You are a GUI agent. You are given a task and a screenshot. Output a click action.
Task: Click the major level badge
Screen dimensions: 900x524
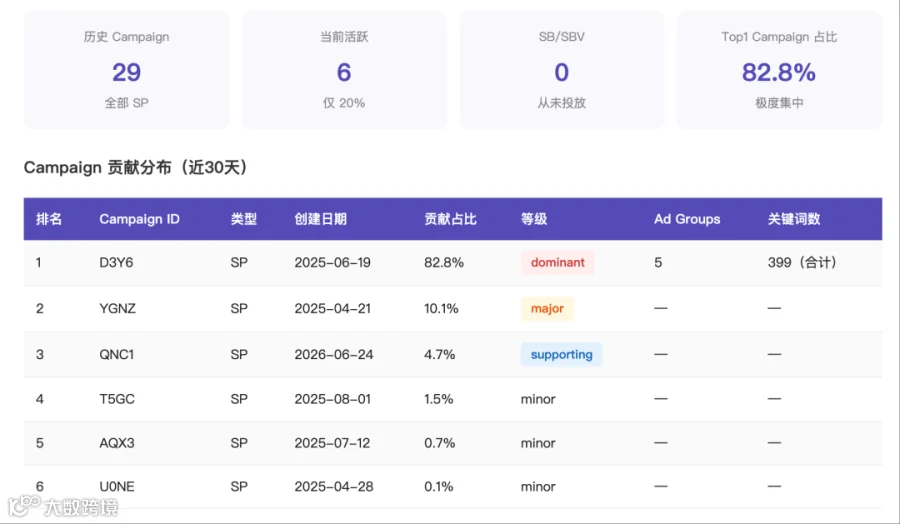click(547, 308)
